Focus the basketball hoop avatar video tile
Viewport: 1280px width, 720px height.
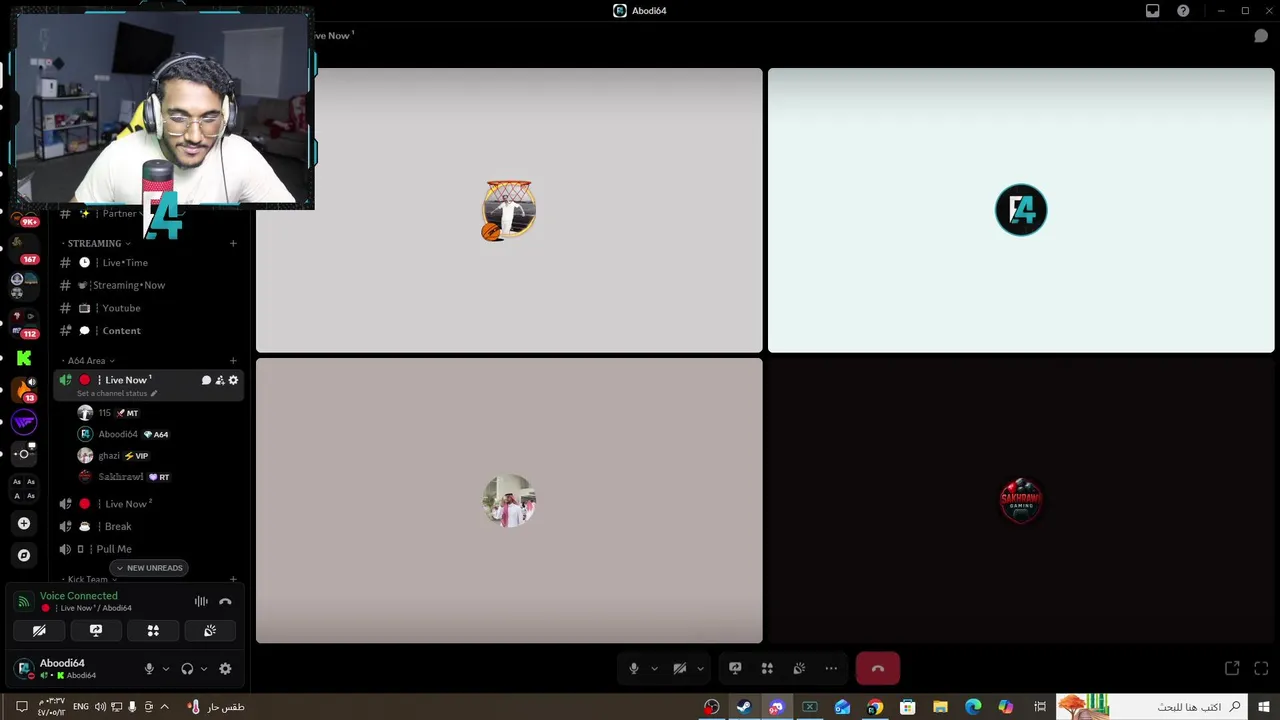point(509,210)
